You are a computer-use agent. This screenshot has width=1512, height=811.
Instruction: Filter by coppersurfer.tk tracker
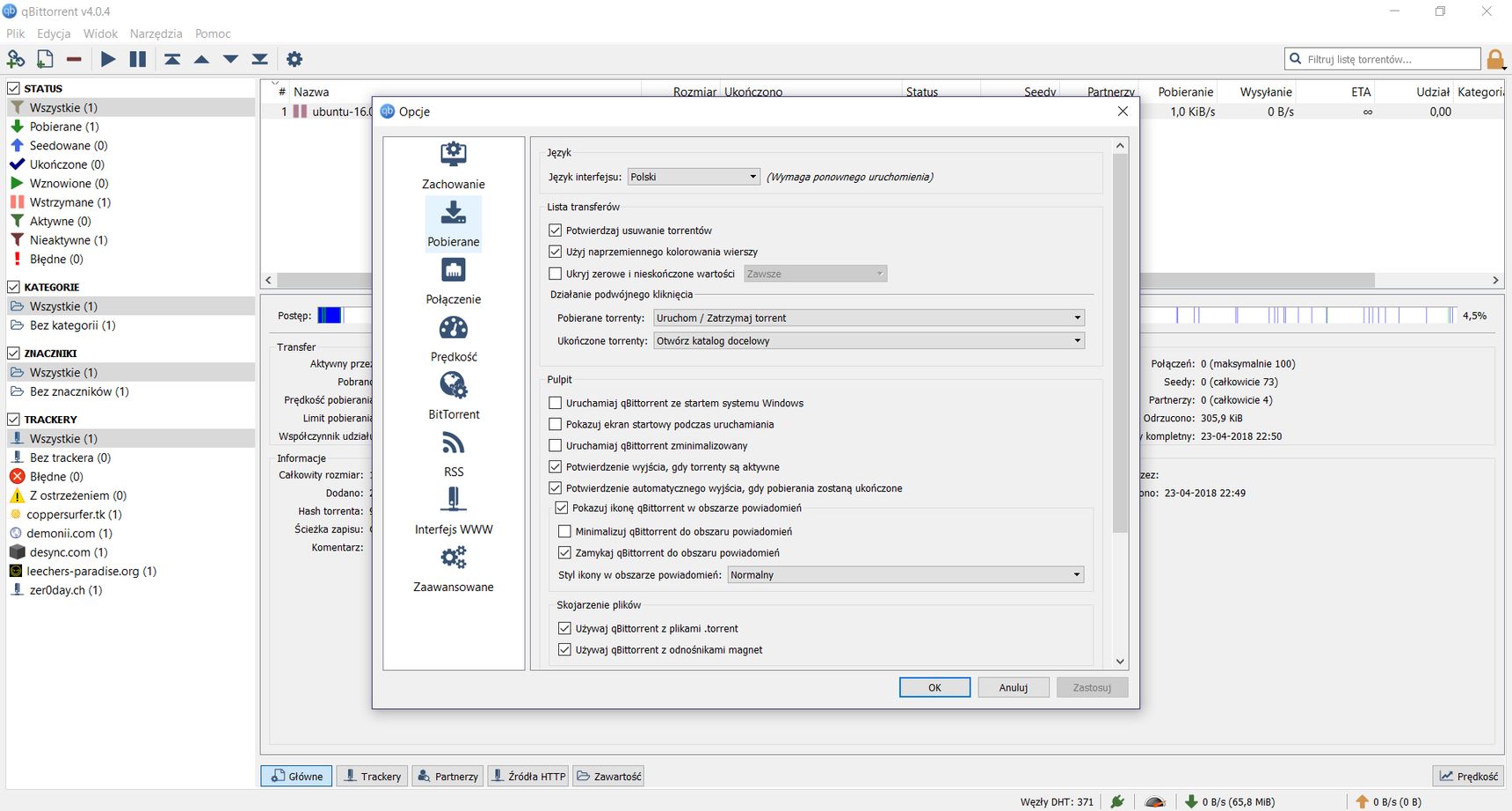coord(74,515)
